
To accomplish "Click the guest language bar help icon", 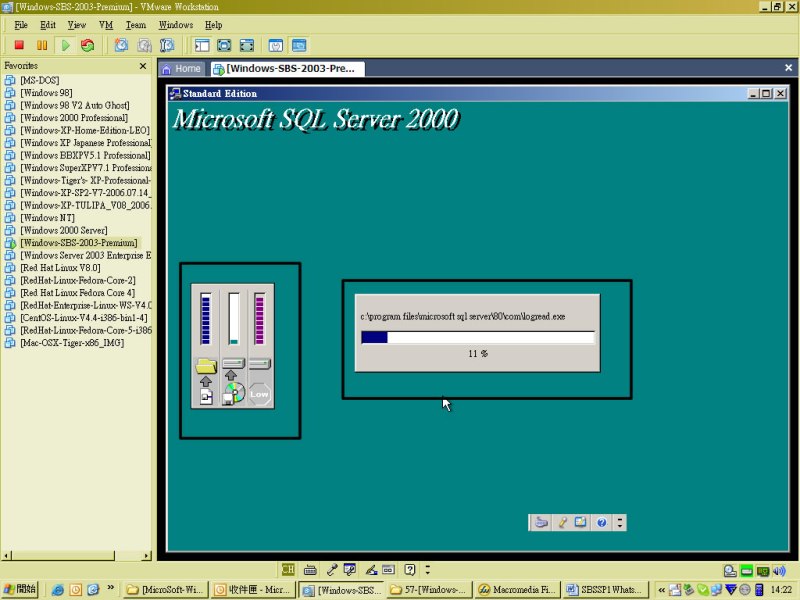I will [x=602, y=522].
